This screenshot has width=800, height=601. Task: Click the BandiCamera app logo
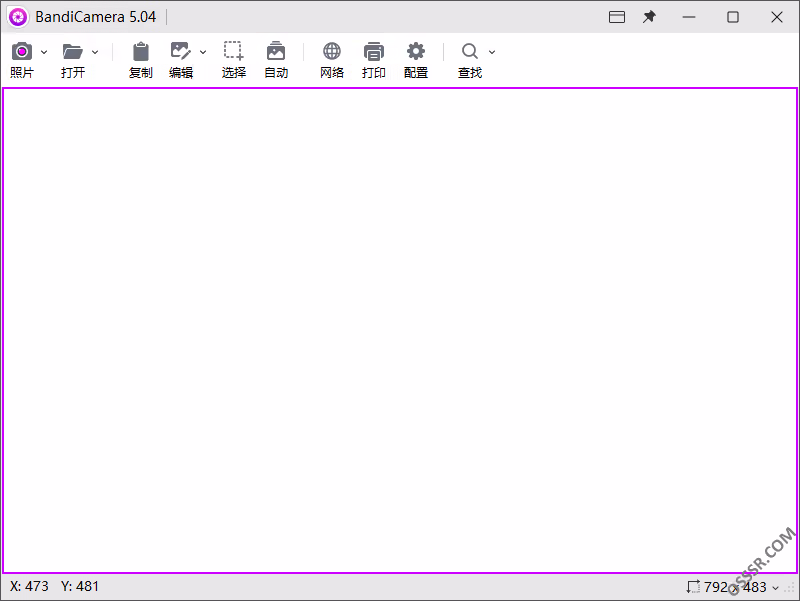point(18,17)
